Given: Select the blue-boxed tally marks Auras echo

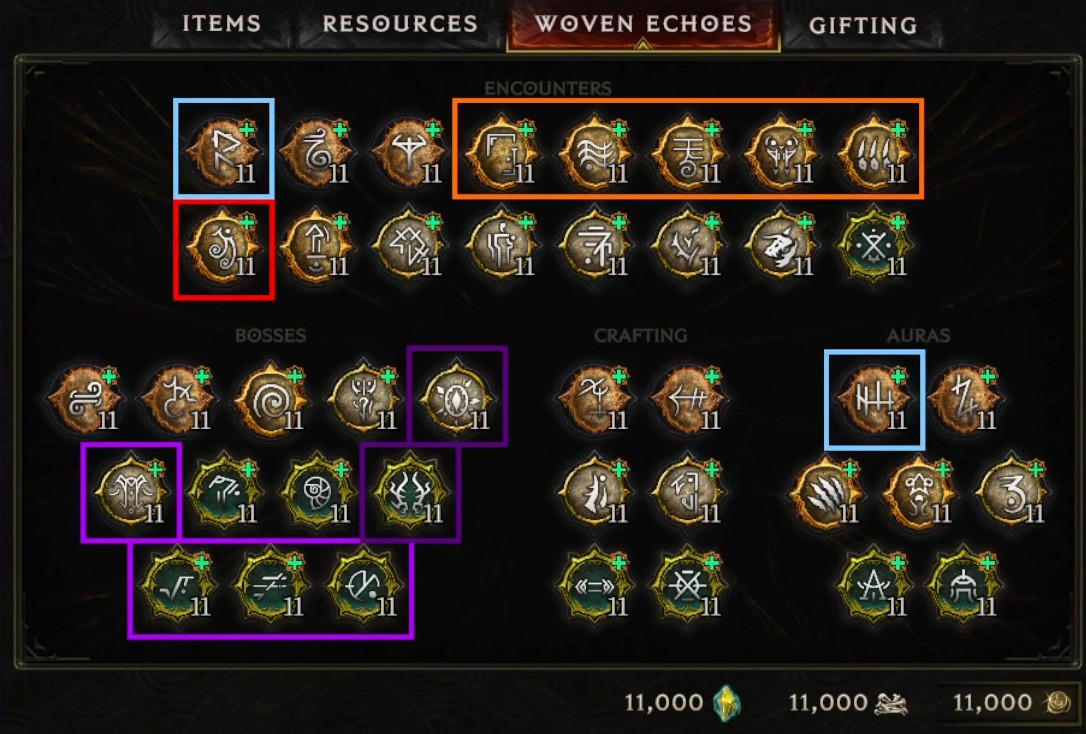Looking at the screenshot, I should pos(874,398).
